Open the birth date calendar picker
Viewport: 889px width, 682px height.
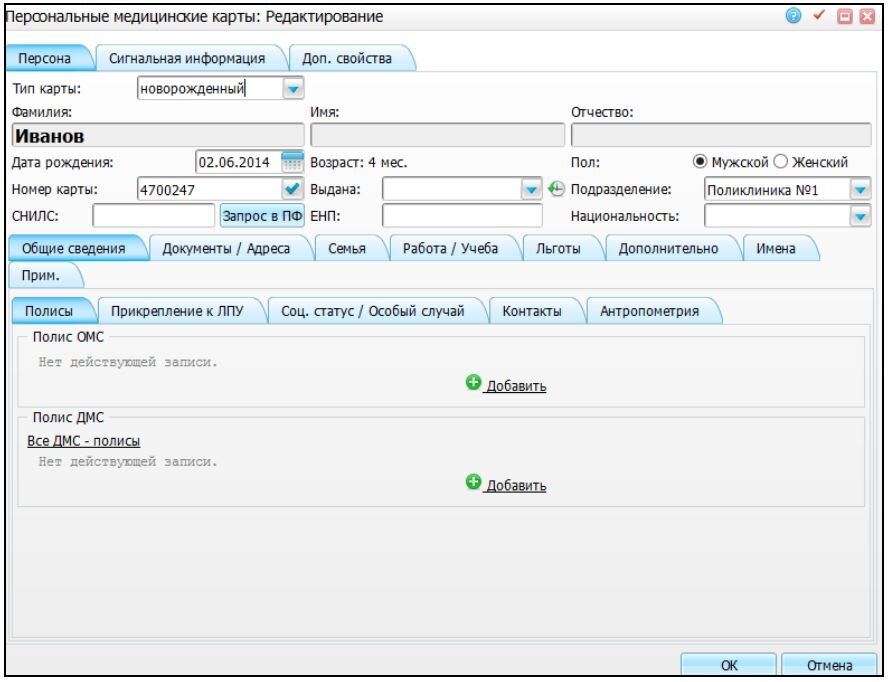click(293, 162)
